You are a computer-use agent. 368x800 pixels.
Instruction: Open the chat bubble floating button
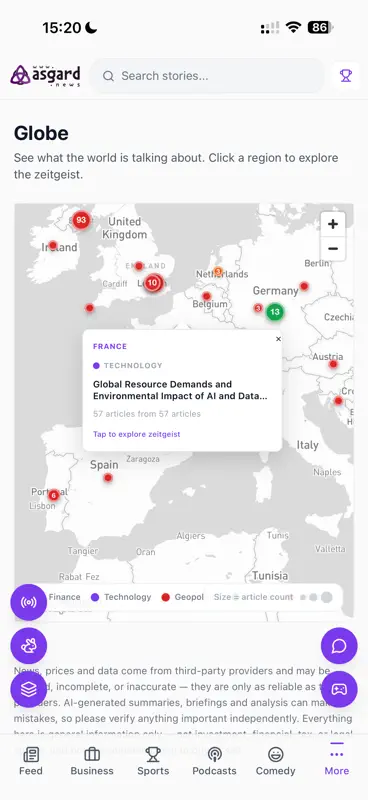coord(339,646)
